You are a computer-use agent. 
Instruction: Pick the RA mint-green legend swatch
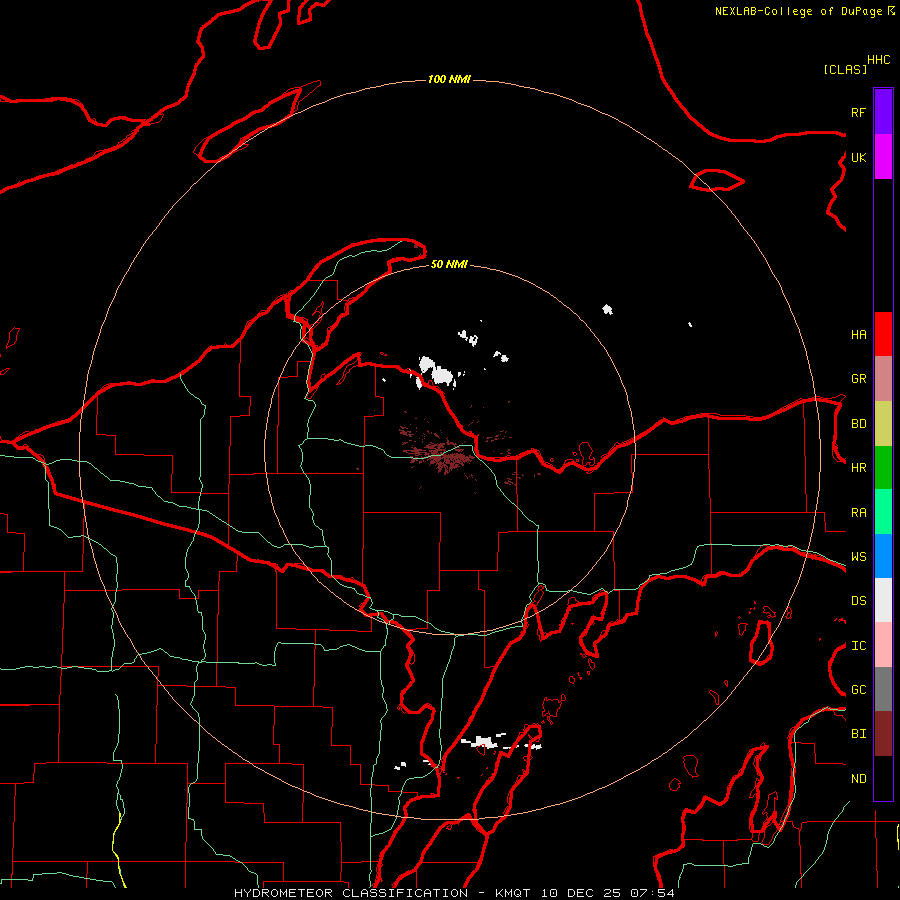(x=883, y=512)
